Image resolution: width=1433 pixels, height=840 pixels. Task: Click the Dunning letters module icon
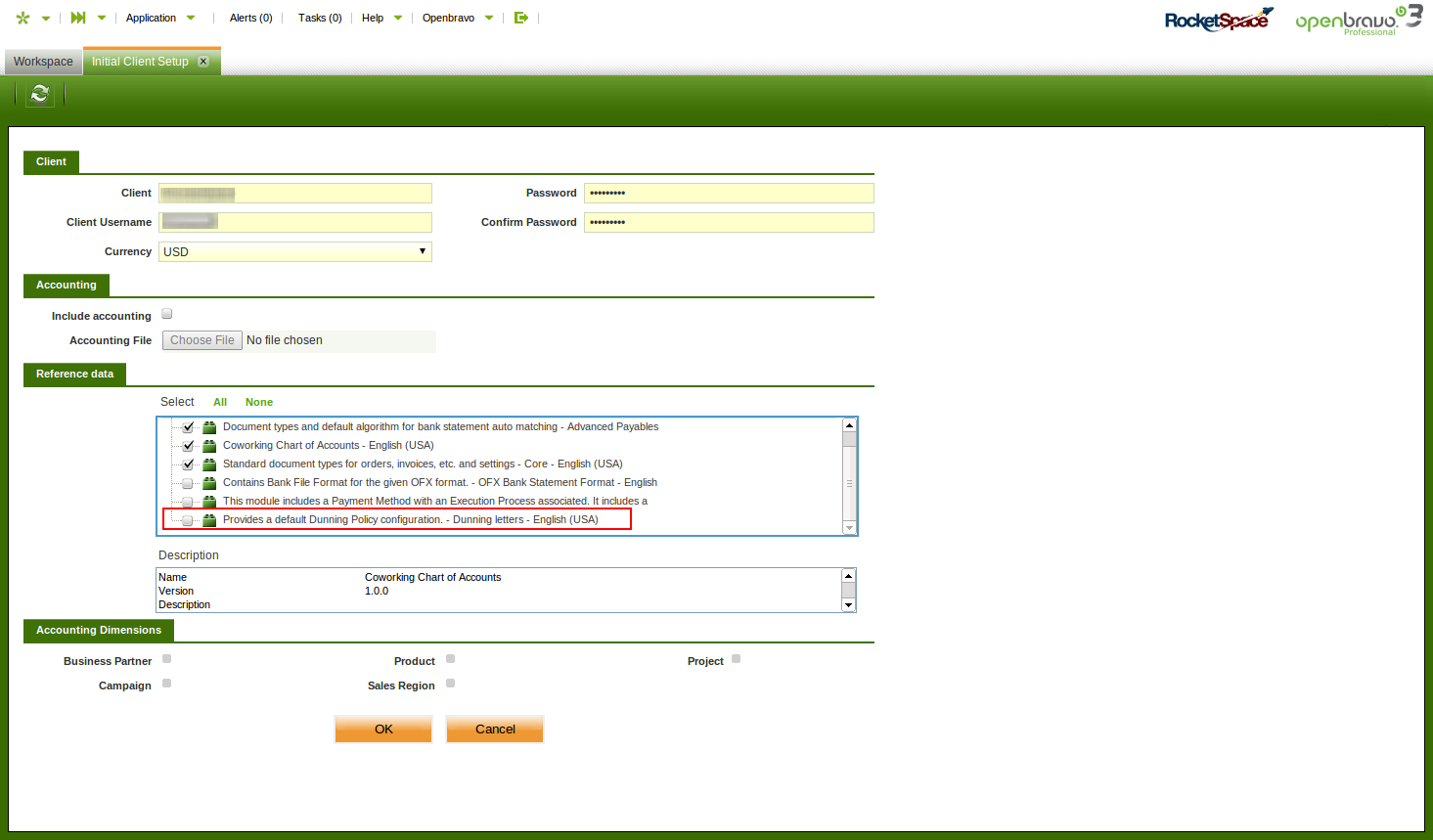coord(209,520)
